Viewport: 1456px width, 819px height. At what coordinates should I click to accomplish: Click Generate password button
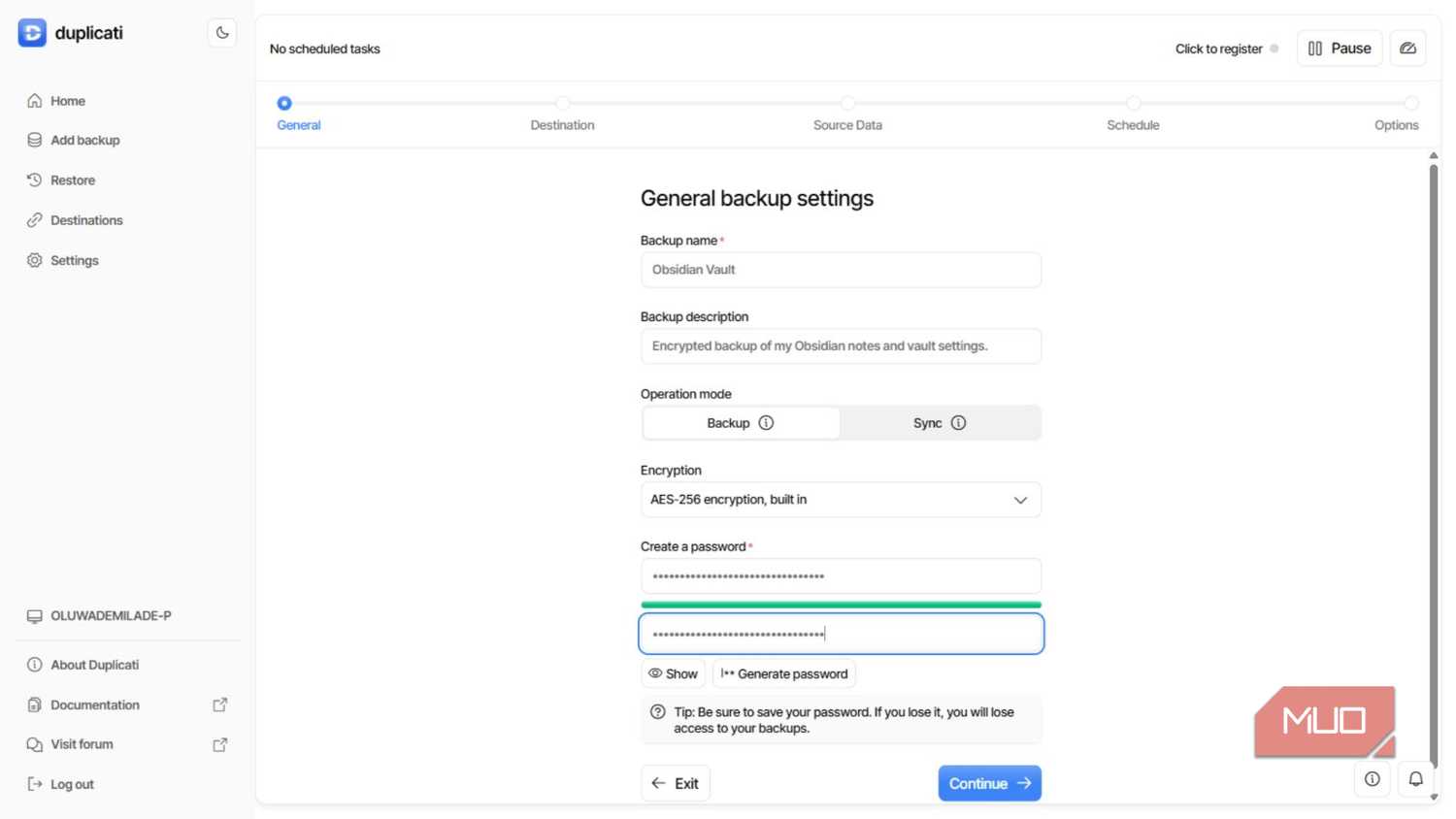point(784,673)
